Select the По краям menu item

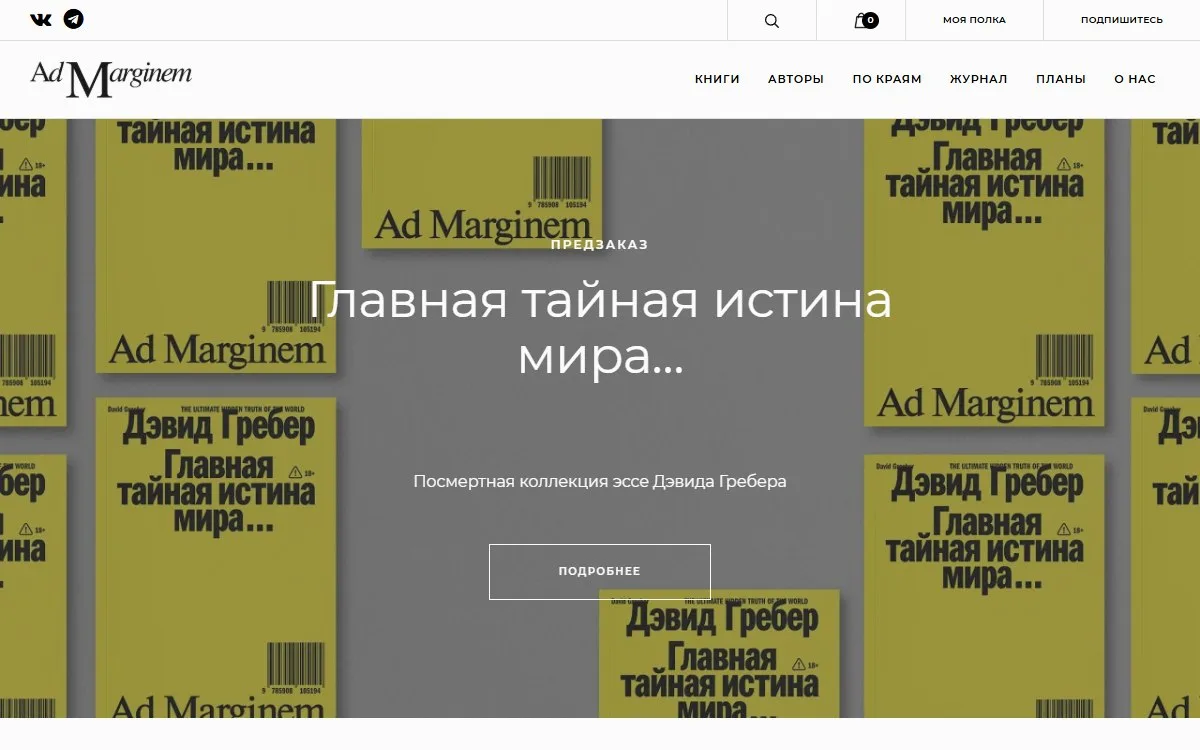point(887,79)
